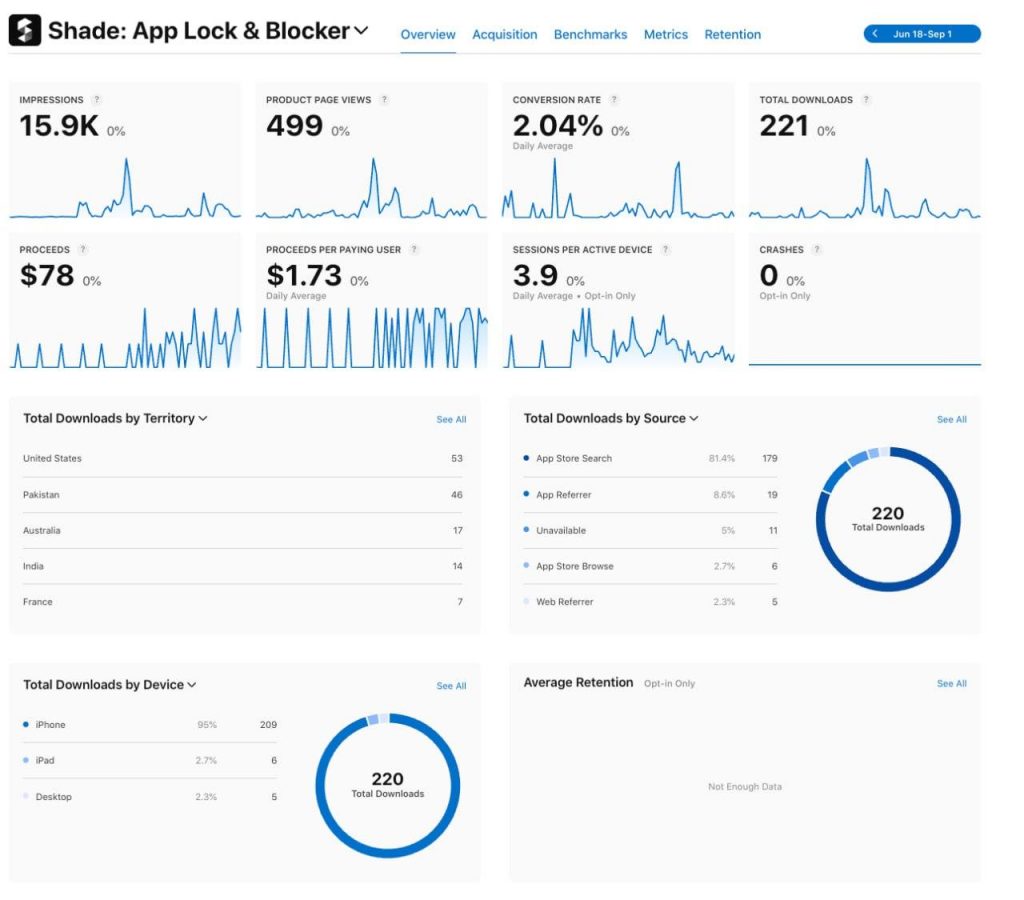Select the iPad legend dot
Viewport: 1024px width, 900px height.
click(x=25, y=760)
